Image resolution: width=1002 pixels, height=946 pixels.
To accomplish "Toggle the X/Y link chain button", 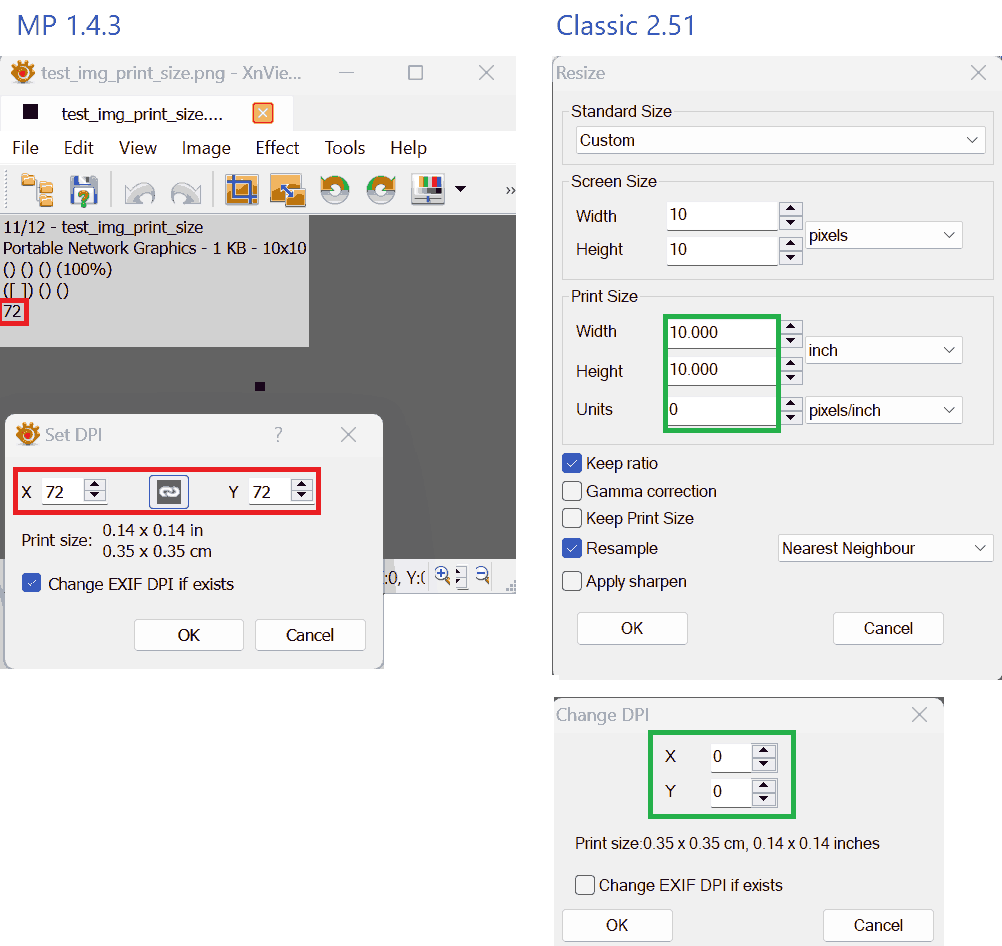I will pyautogui.click(x=169, y=492).
